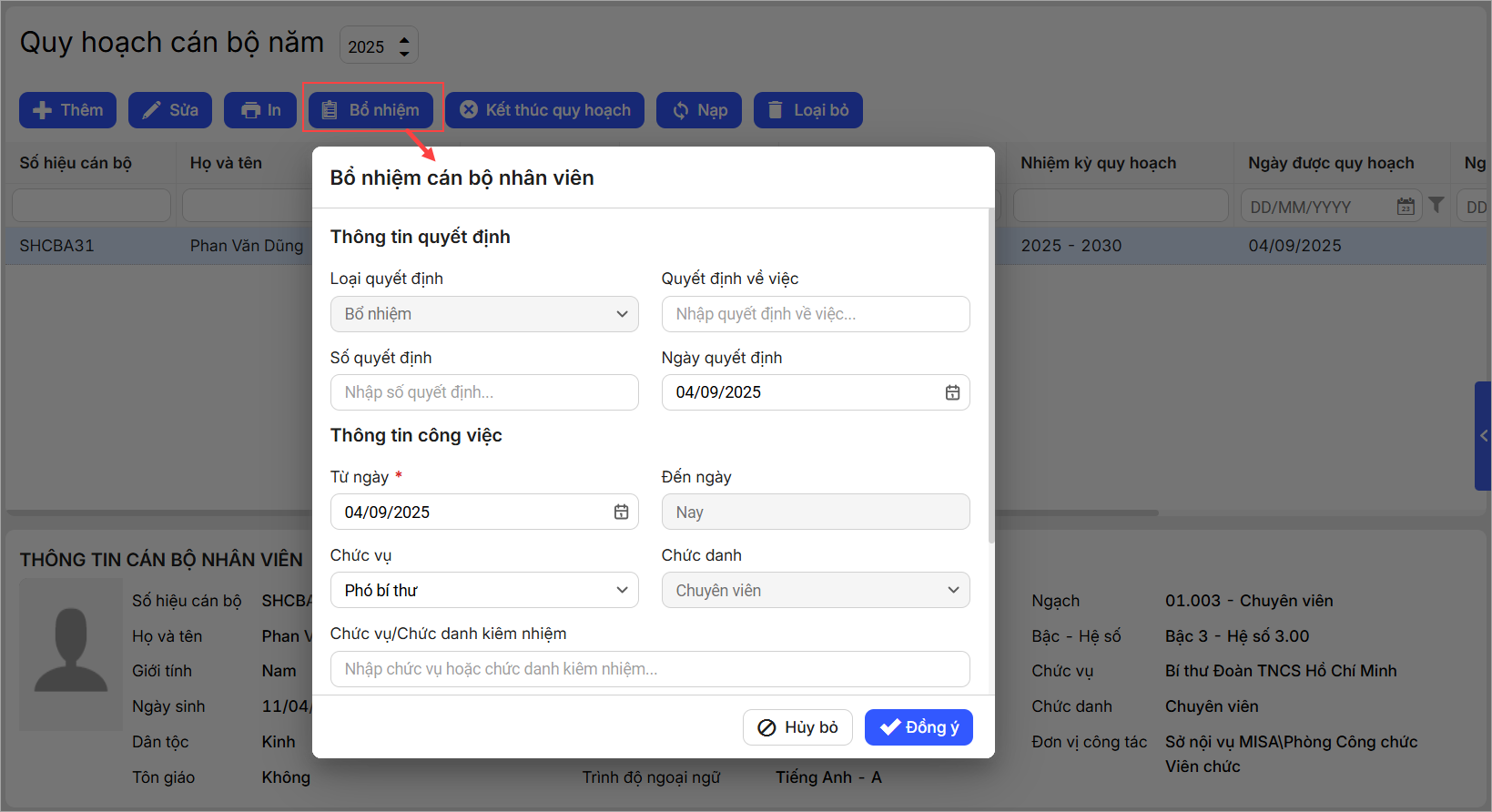Viewport: 1492px width, 812px height.
Task: Open calendar for Từ ngày field
Action: pos(621,513)
